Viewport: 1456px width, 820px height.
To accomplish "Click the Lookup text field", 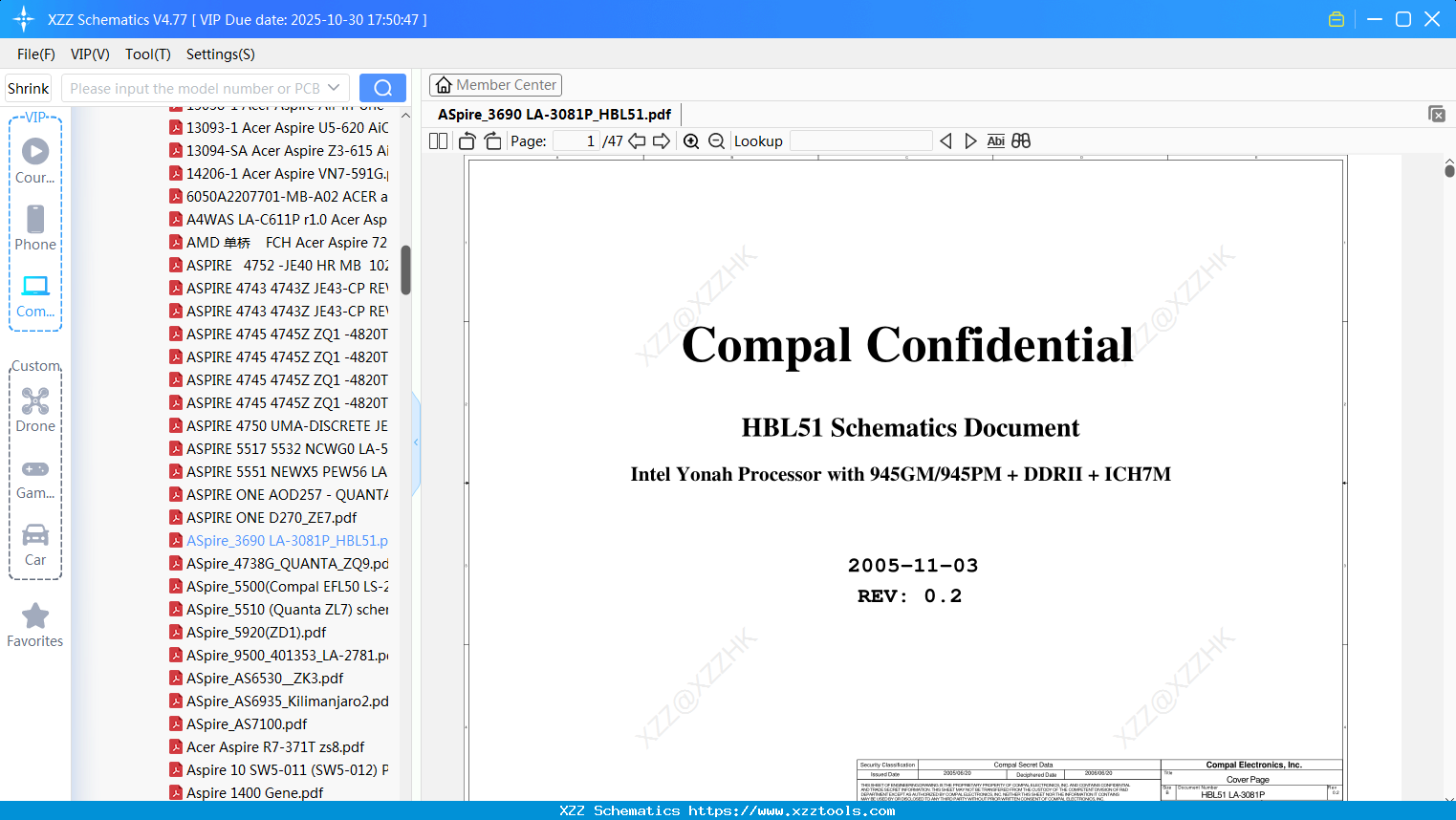I will [x=861, y=141].
